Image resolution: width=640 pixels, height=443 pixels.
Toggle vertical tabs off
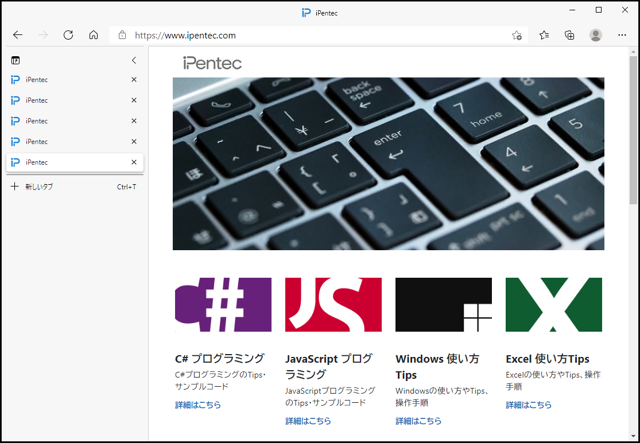16,60
